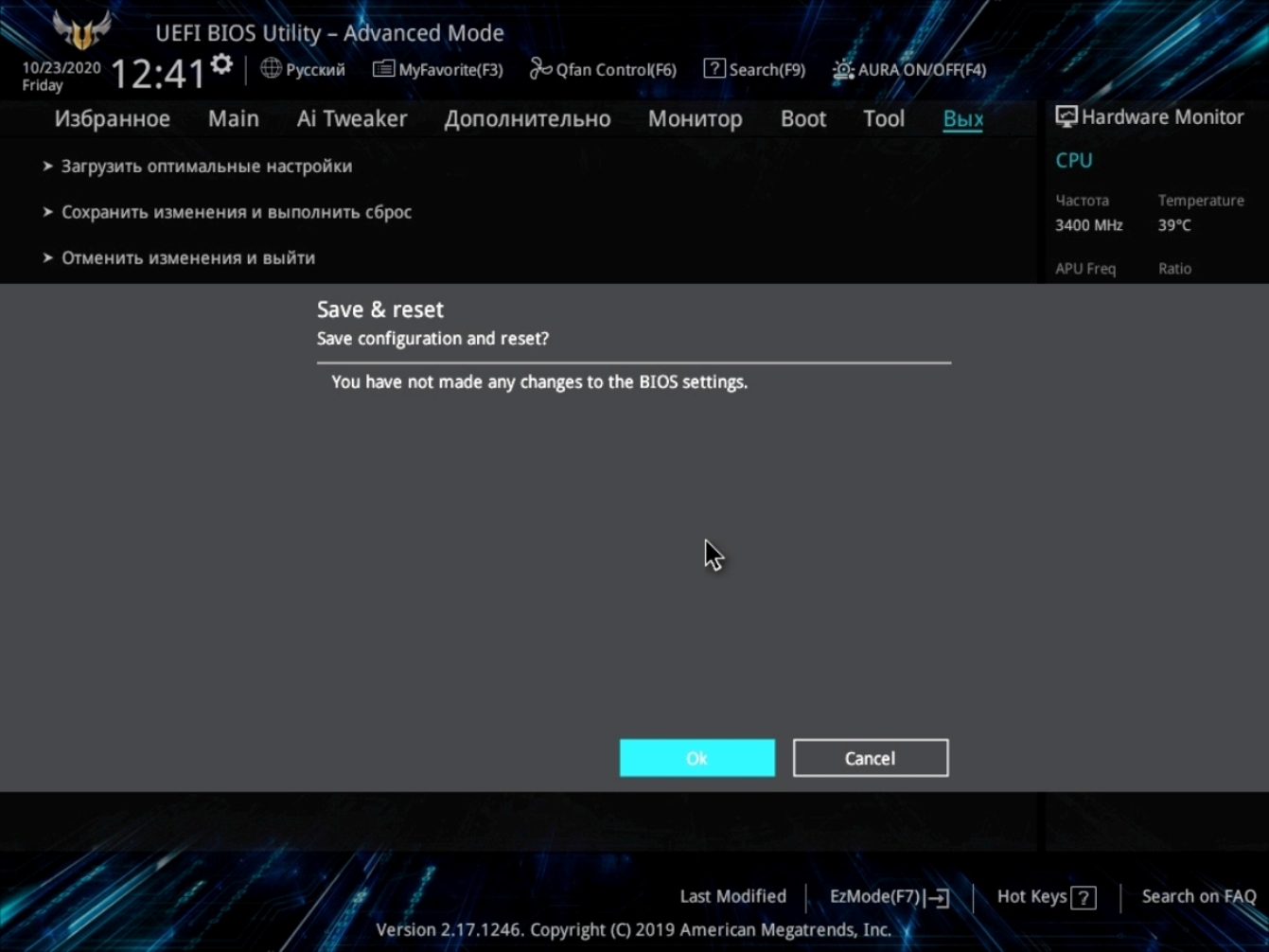The width and height of the screenshot is (1269, 952).
Task: Open MyFavorite(F3) list icon
Action: click(383, 69)
